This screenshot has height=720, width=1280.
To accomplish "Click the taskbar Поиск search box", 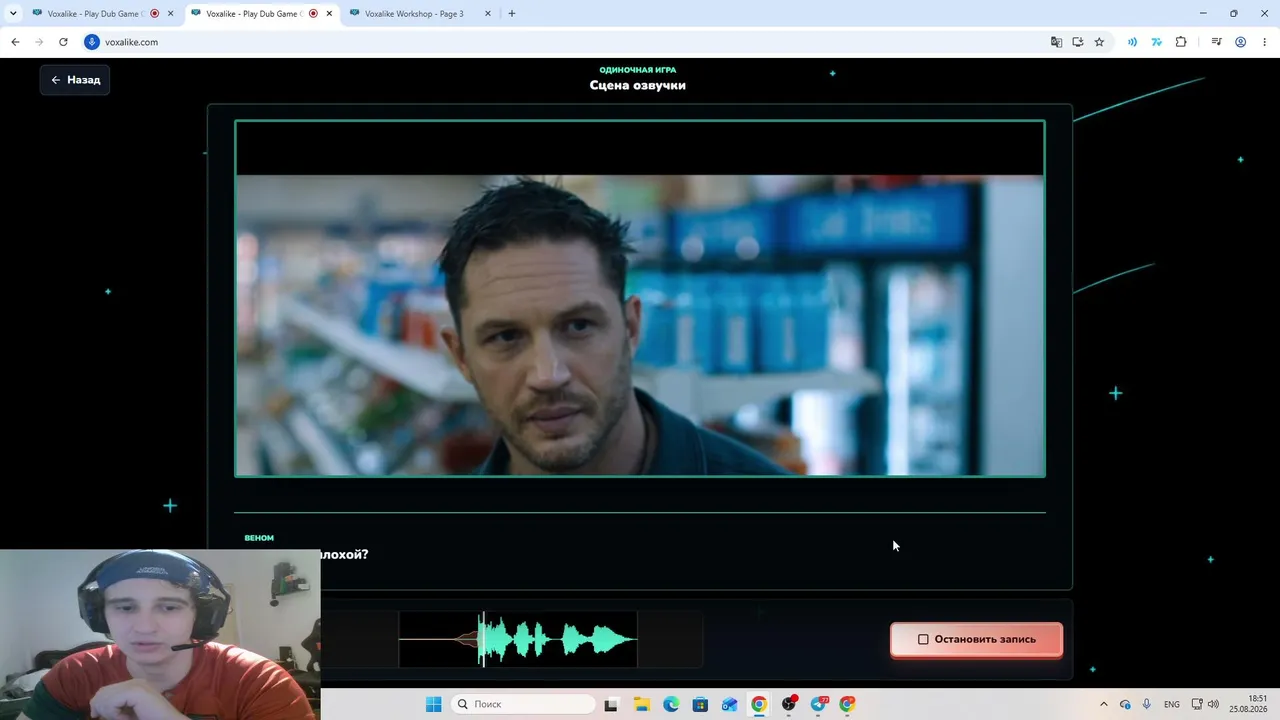I will tap(522, 704).
